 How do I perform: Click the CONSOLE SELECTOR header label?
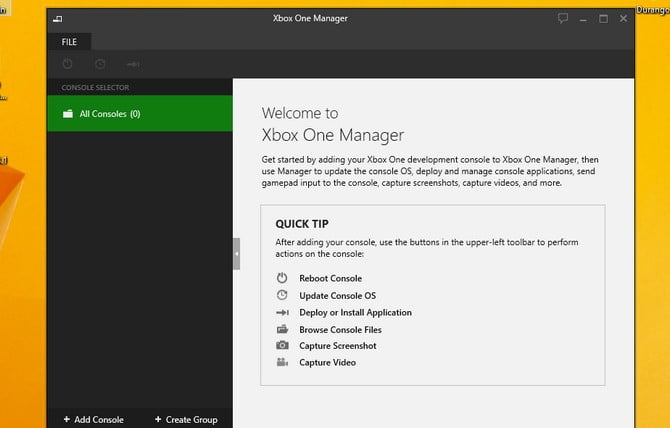pyautogui.click(x=95, y=88)
